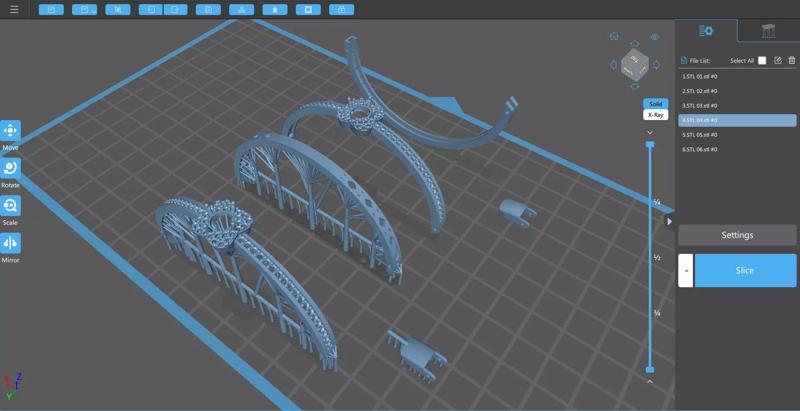This screenshot has height=411, width=800.
Task: Click the Save toolbar icon
Action: click(x=85, y=9)
